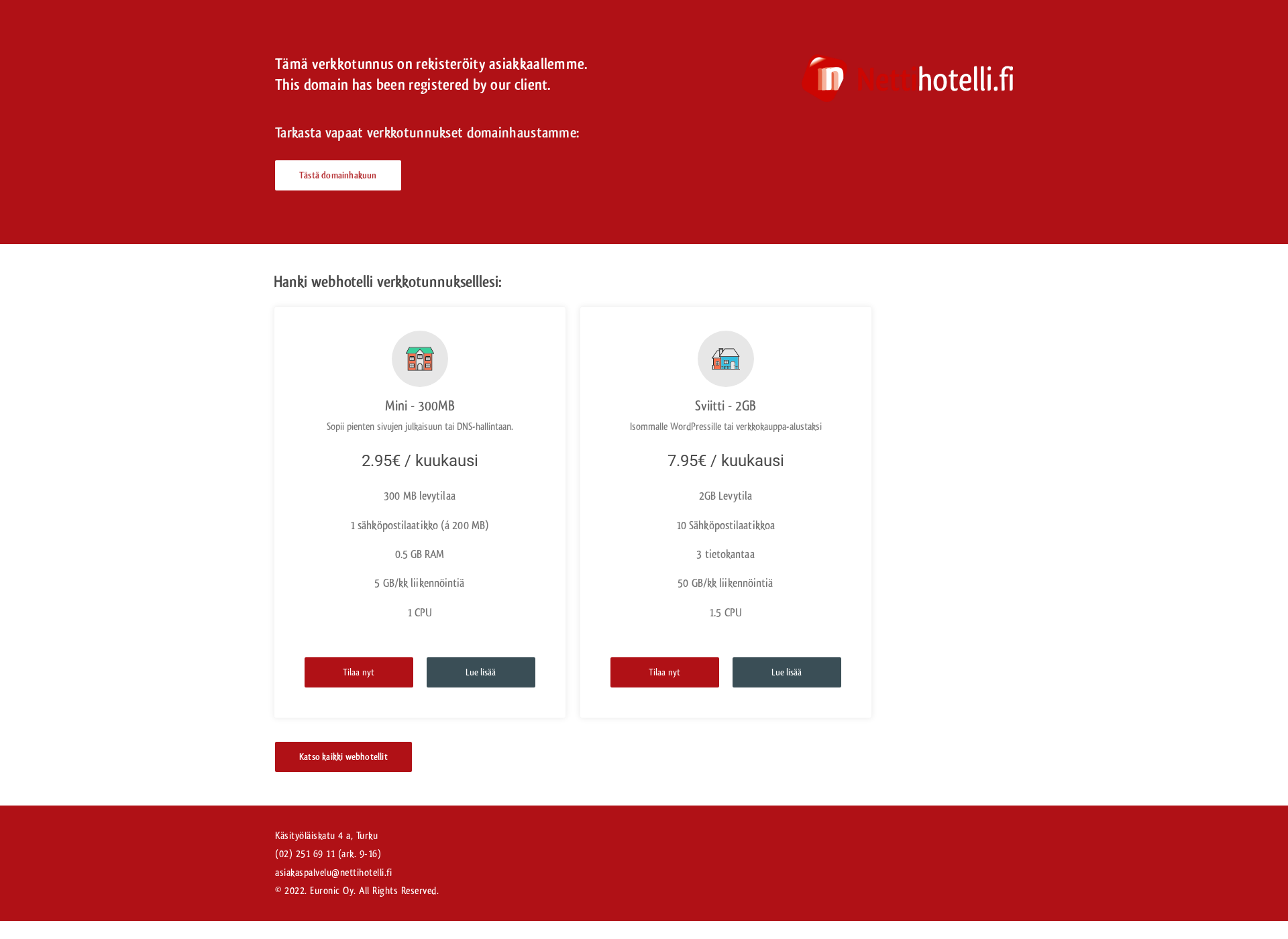Screen dimensions: 1288x939
Task: Click 'Tästä domainhakuun' domain search button
Action: 337,176
